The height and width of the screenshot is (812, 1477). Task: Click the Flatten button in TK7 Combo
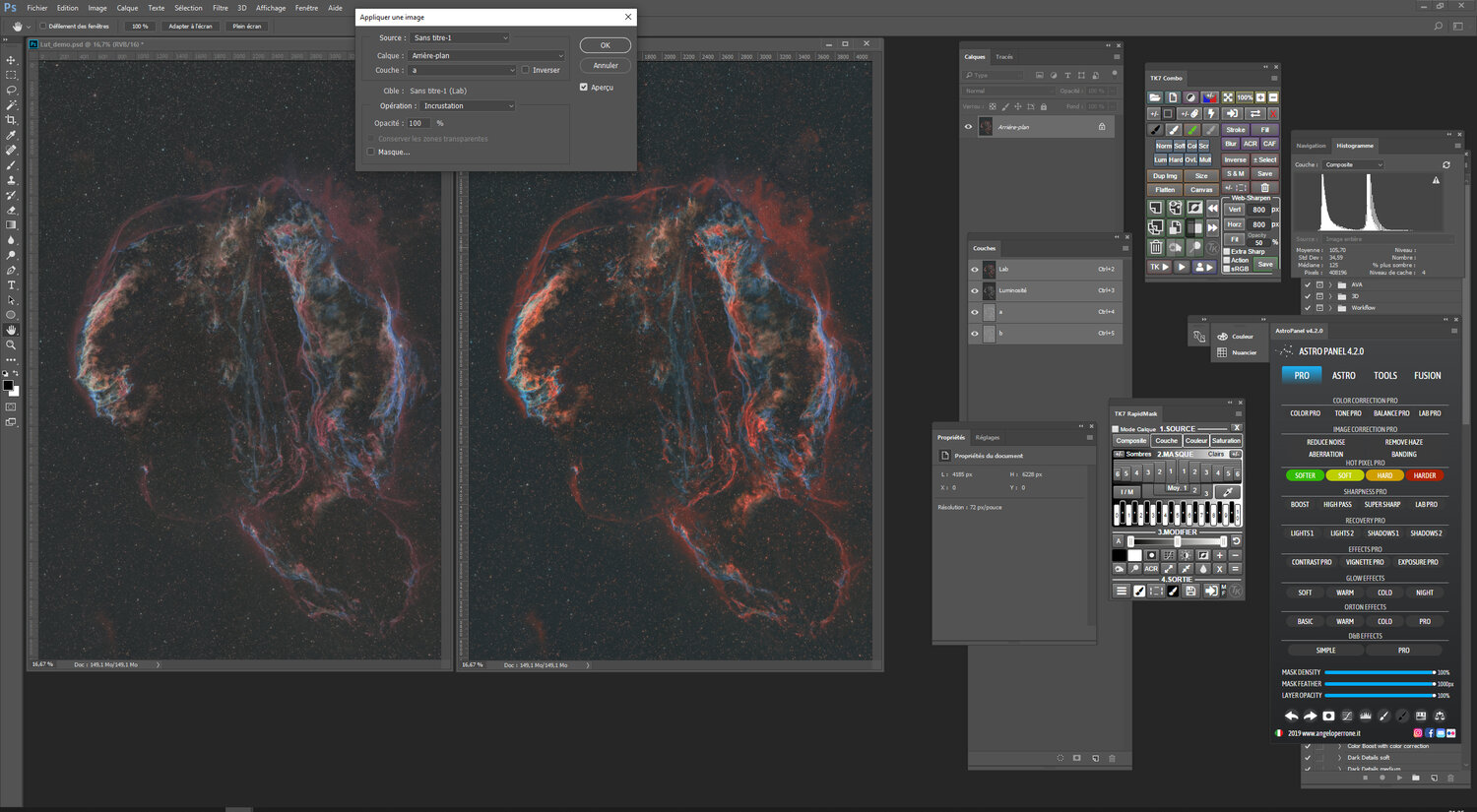click(x=1165, y=189)
